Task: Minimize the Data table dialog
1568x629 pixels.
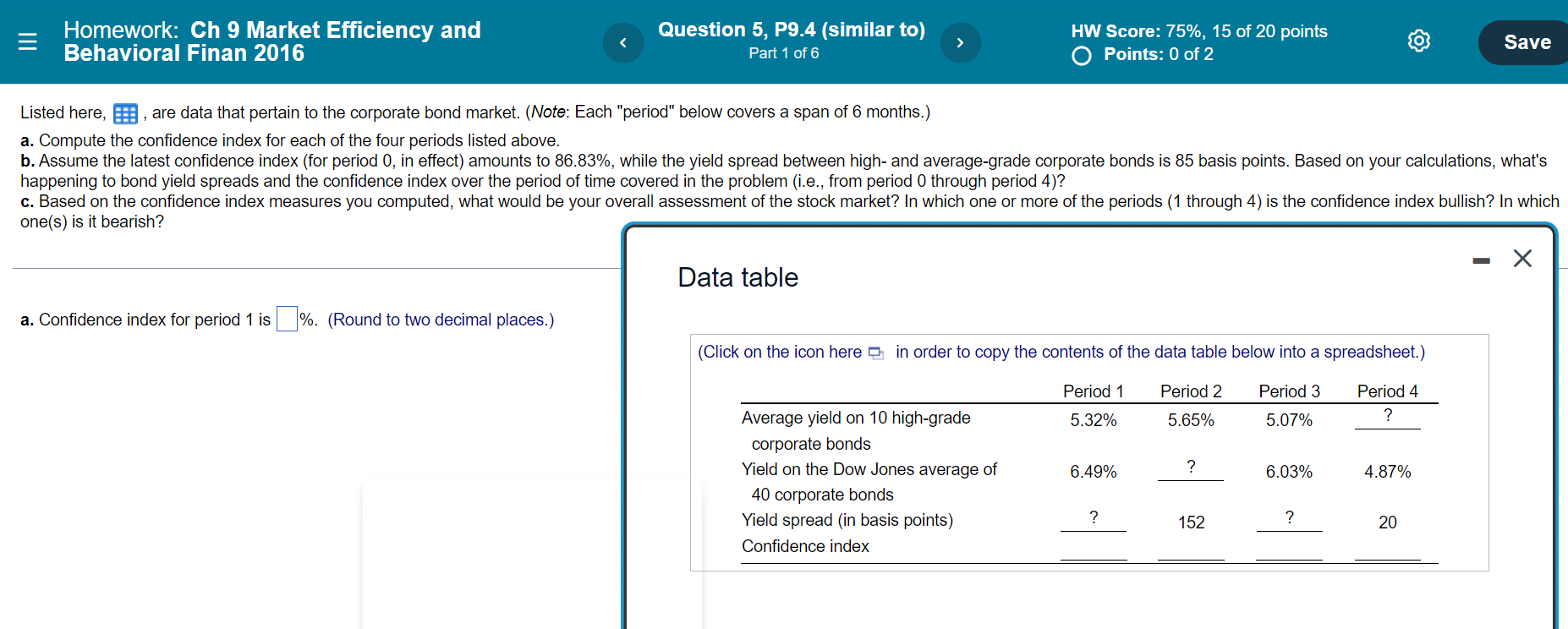Action: pyautogui.click(x=1481, y=260)
